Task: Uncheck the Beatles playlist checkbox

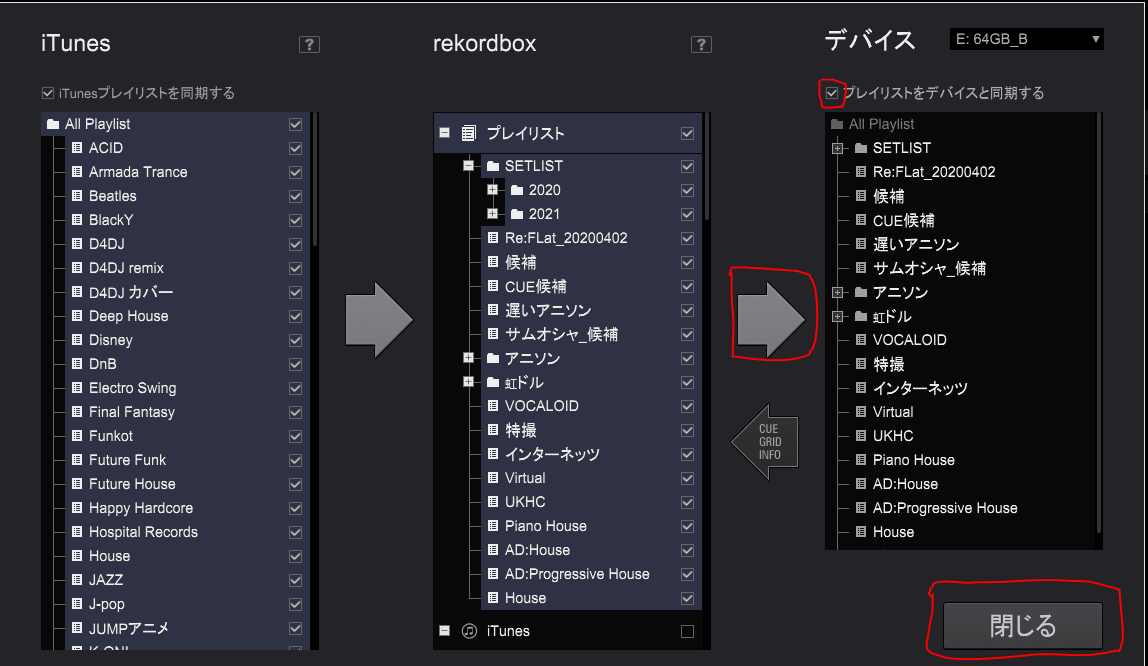Action: 295,196
